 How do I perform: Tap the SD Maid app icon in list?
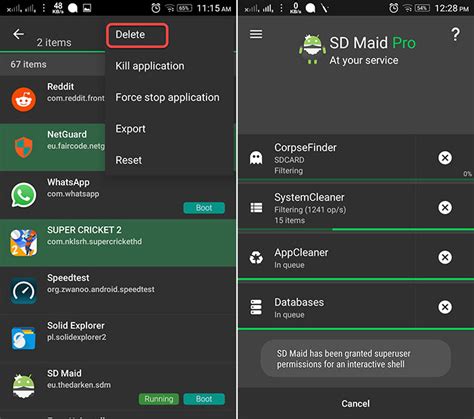[24, 386]
